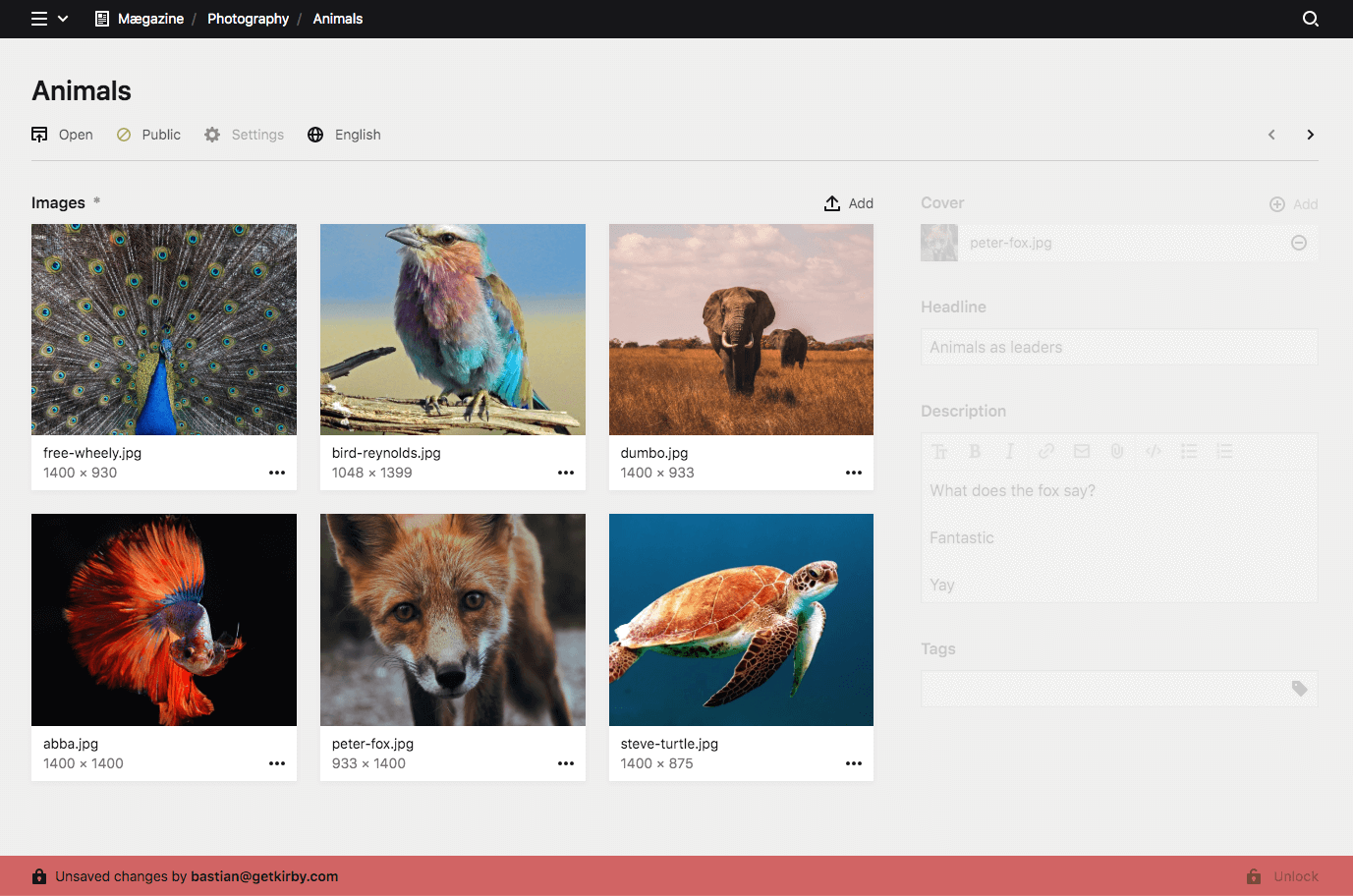Open options menu for dumbo.jpg
Image resolution: width=1353 pixels, height=896 pixels.
[x=853, y=473]
